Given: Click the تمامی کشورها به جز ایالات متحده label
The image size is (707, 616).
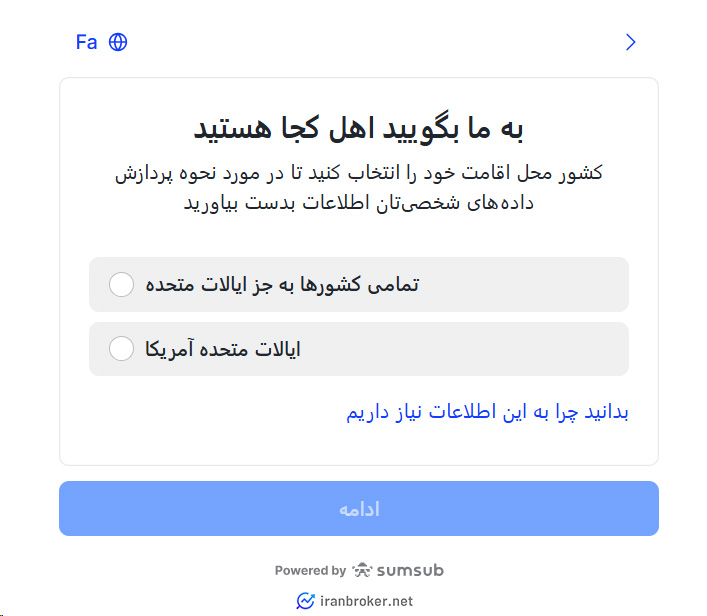Looking at the screenshot, I should (x=282, y=285).
